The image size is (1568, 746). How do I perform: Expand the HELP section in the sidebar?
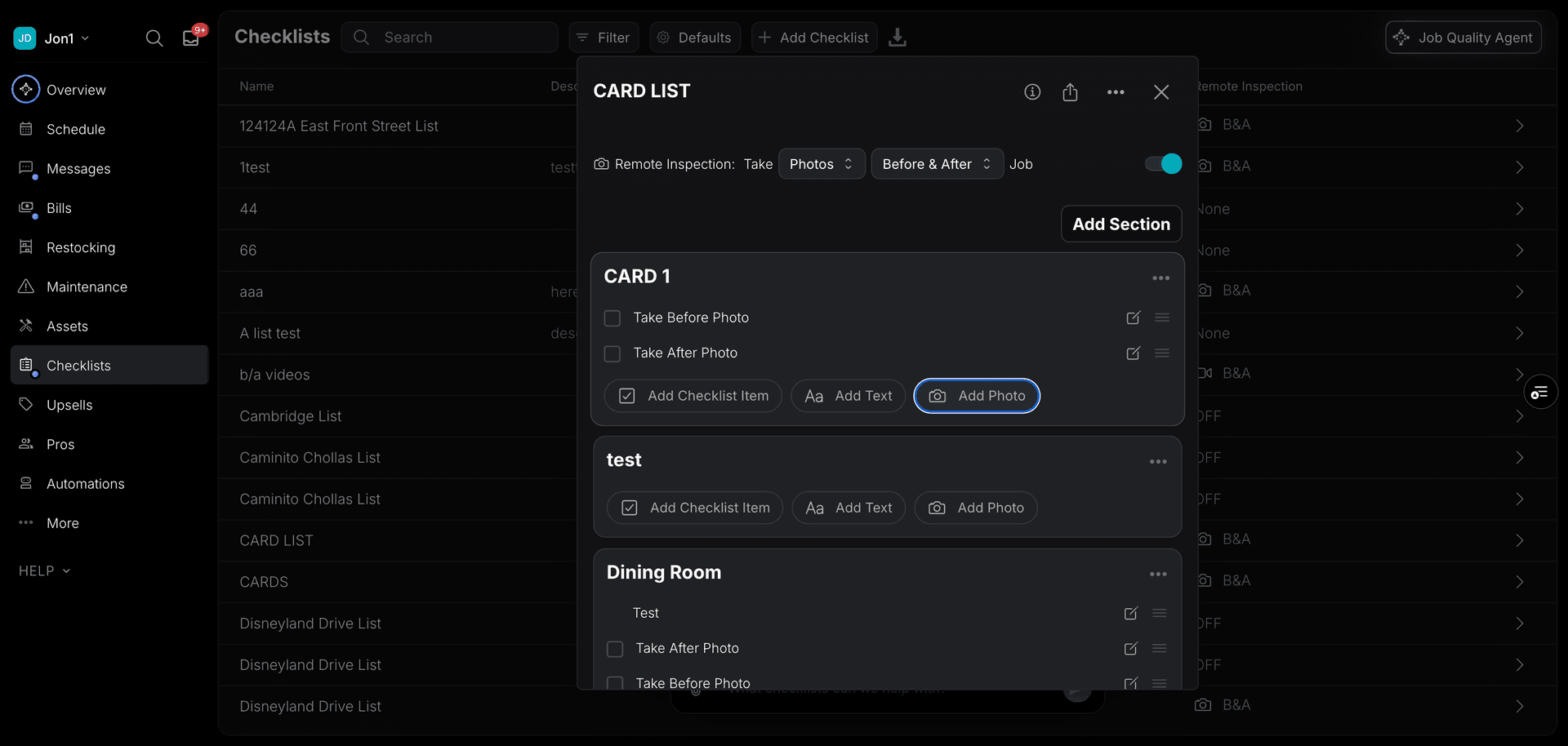pyautogui.click(x=43, y=571)
